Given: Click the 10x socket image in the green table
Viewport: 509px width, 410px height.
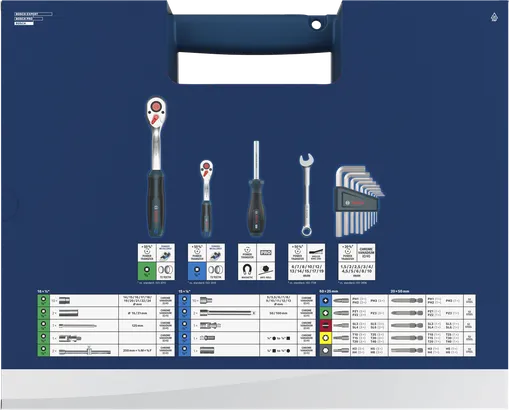Looking at the screenshot, I should 65,300.
